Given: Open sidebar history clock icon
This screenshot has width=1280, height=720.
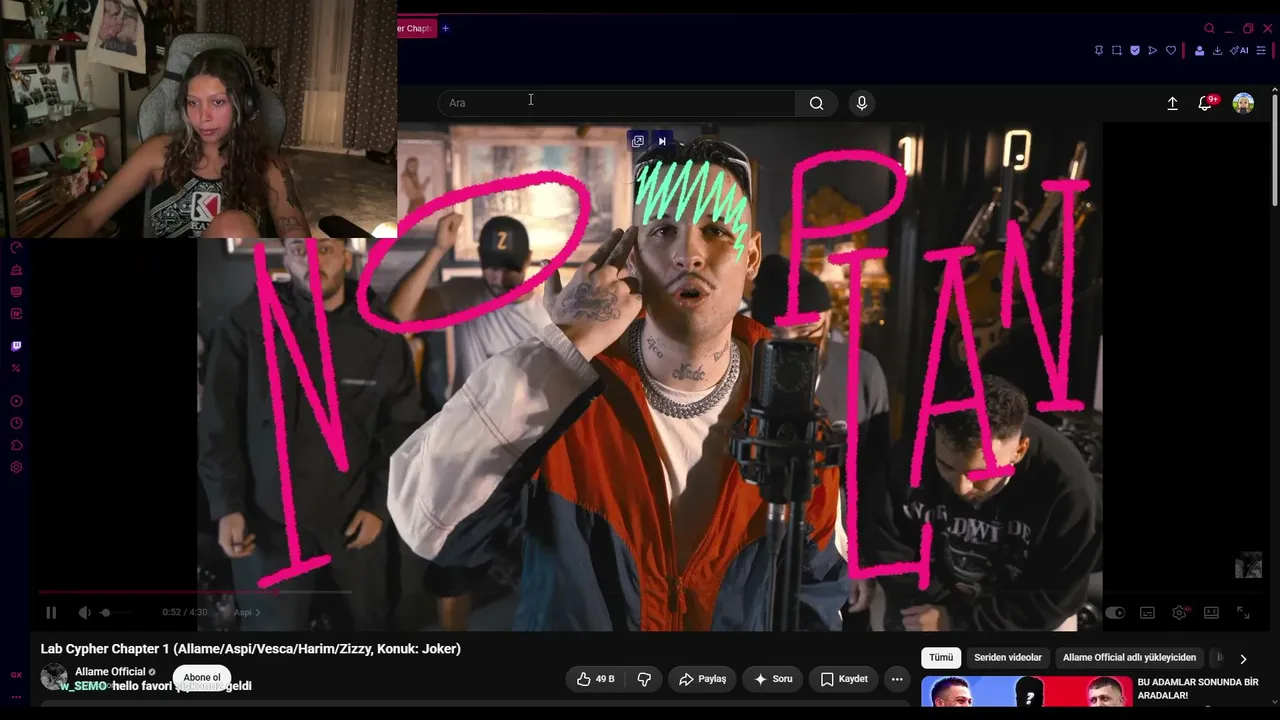Looking at the screenshot, I should pos(16,423).
